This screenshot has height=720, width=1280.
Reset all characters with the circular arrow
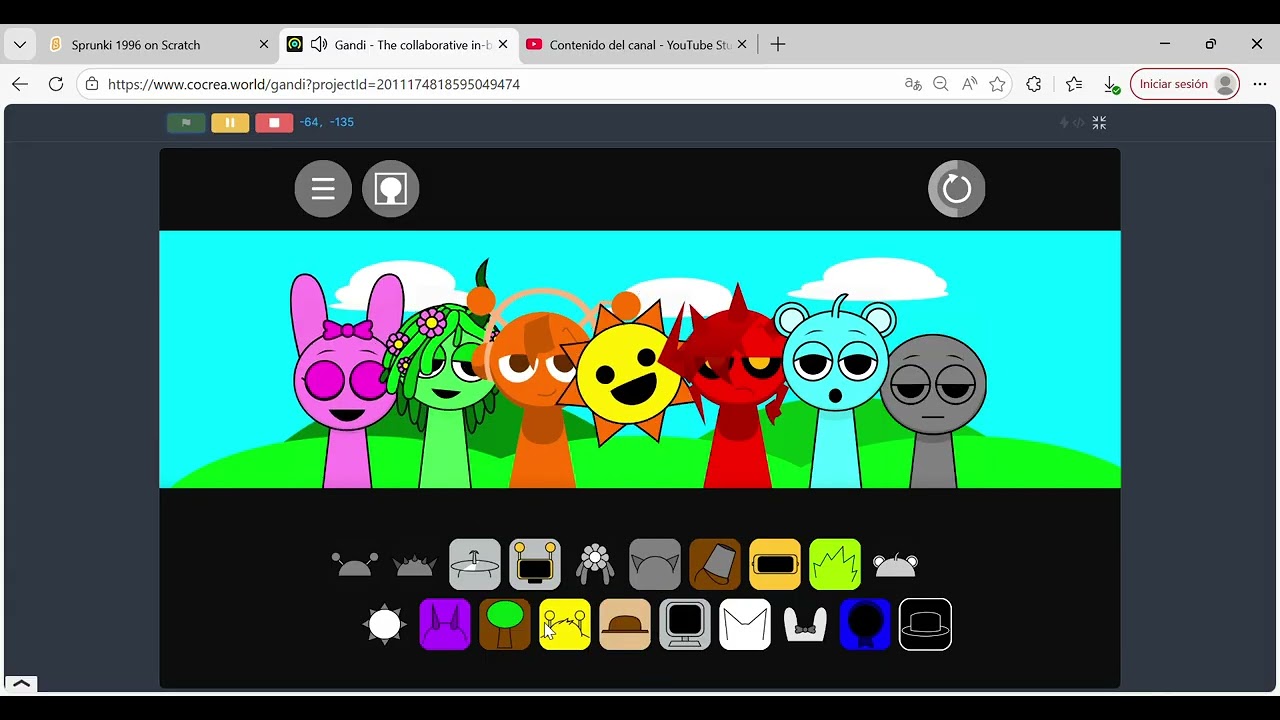click(x=957, y=188)
